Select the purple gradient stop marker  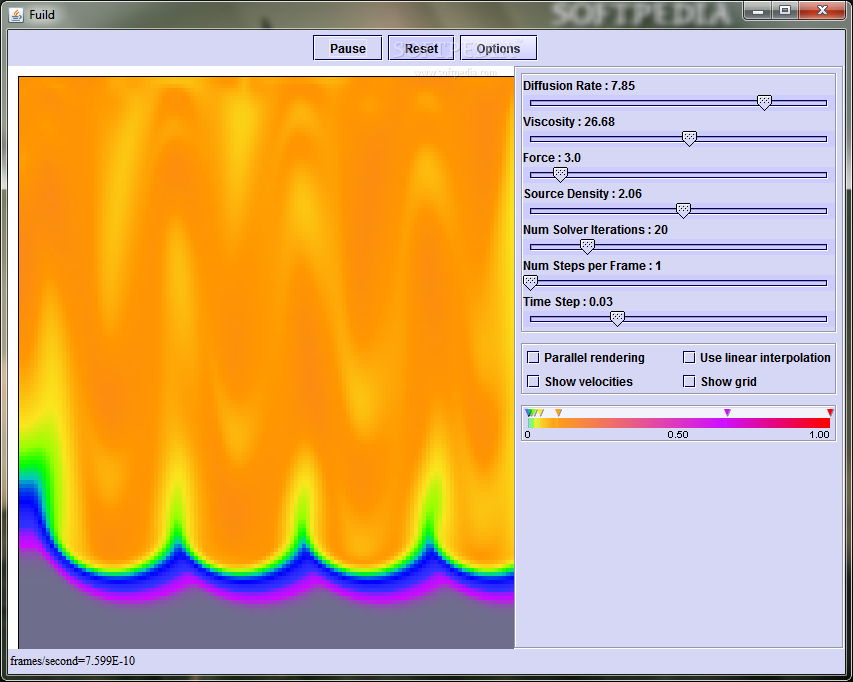(x=727, y=413)
